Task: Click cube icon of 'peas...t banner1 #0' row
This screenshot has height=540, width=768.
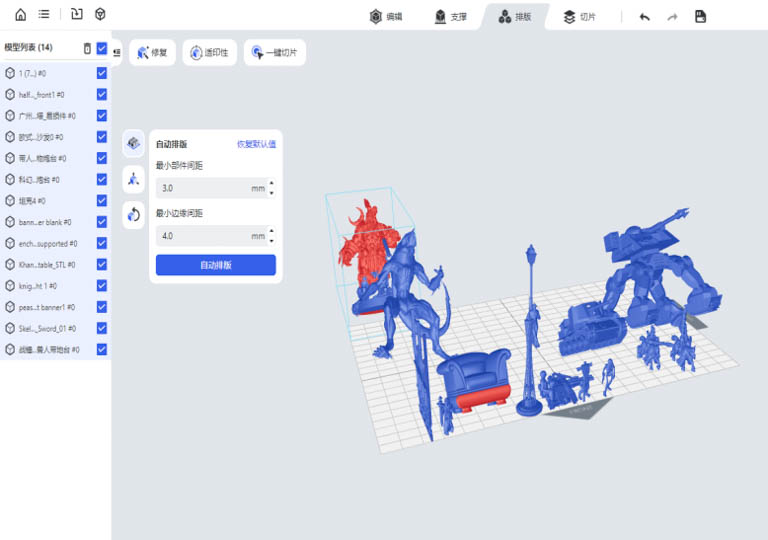Action: (10, 307)
